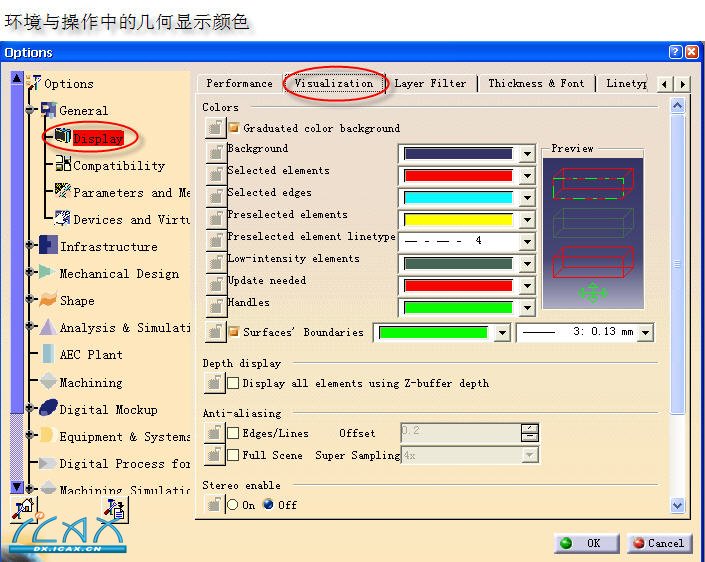
Task: Click the lock icon beside Preselected element linetype
Action: (x=215, y=241)
